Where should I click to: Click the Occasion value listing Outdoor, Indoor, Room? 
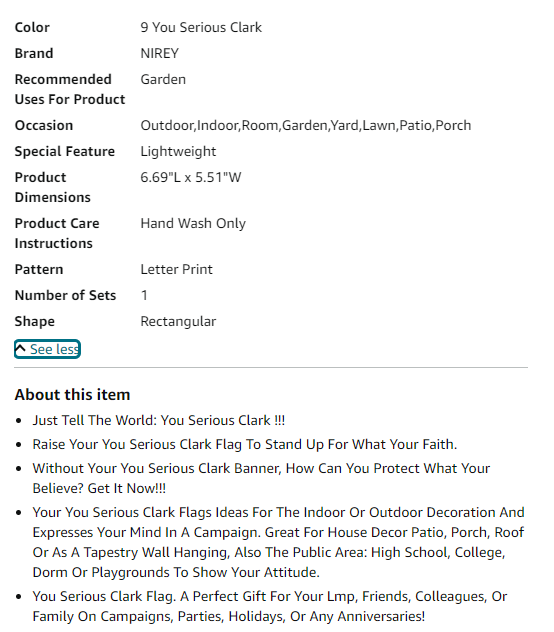(x=306, y=125)
